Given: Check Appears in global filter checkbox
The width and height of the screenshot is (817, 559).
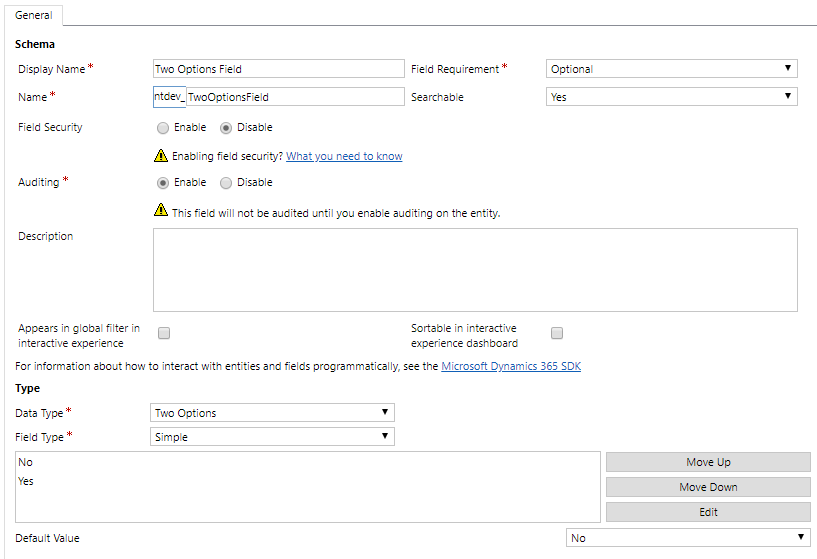Looking at the screenshot, I should coord(164,333).
